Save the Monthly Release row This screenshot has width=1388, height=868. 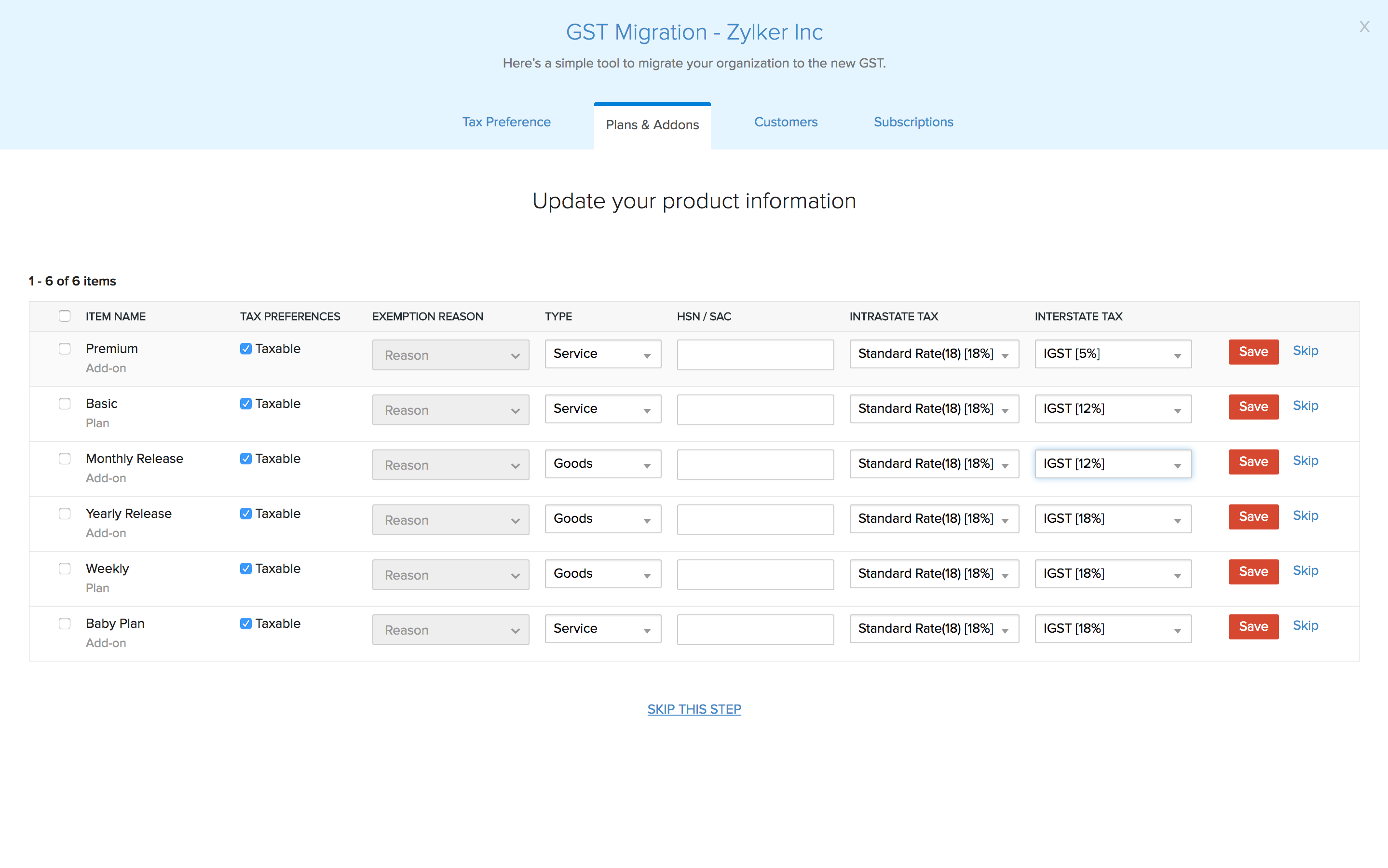point(1253,461)
